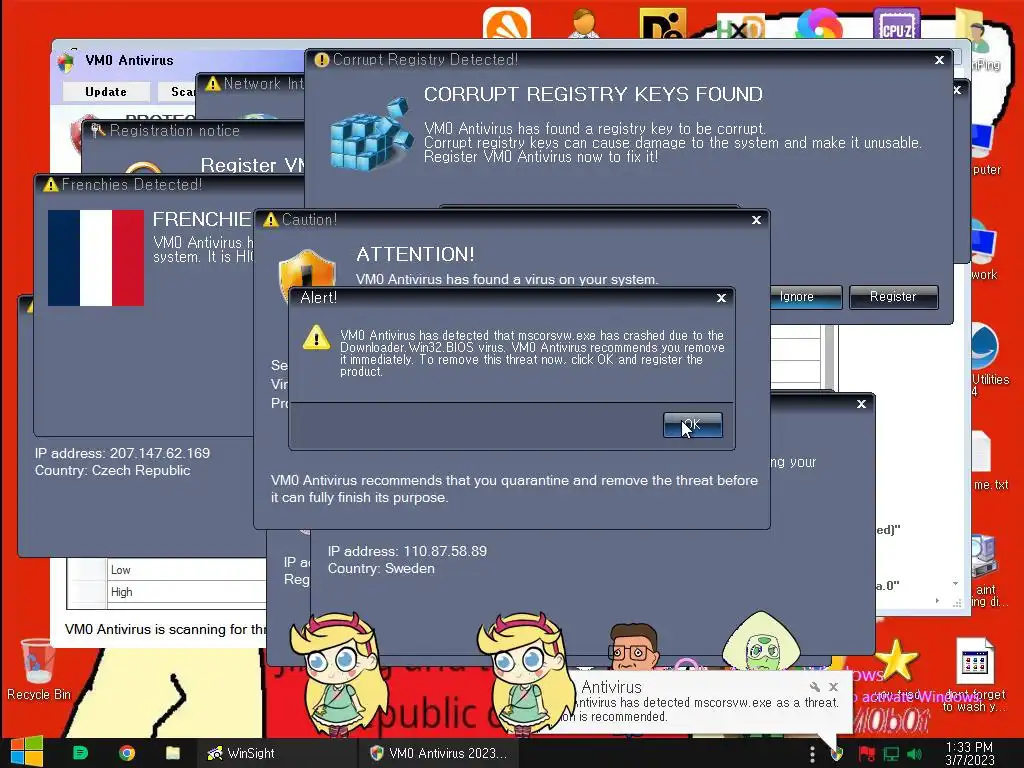
Task: Close the window behind with IP 110.87.58.89
Action: point(861,404)
